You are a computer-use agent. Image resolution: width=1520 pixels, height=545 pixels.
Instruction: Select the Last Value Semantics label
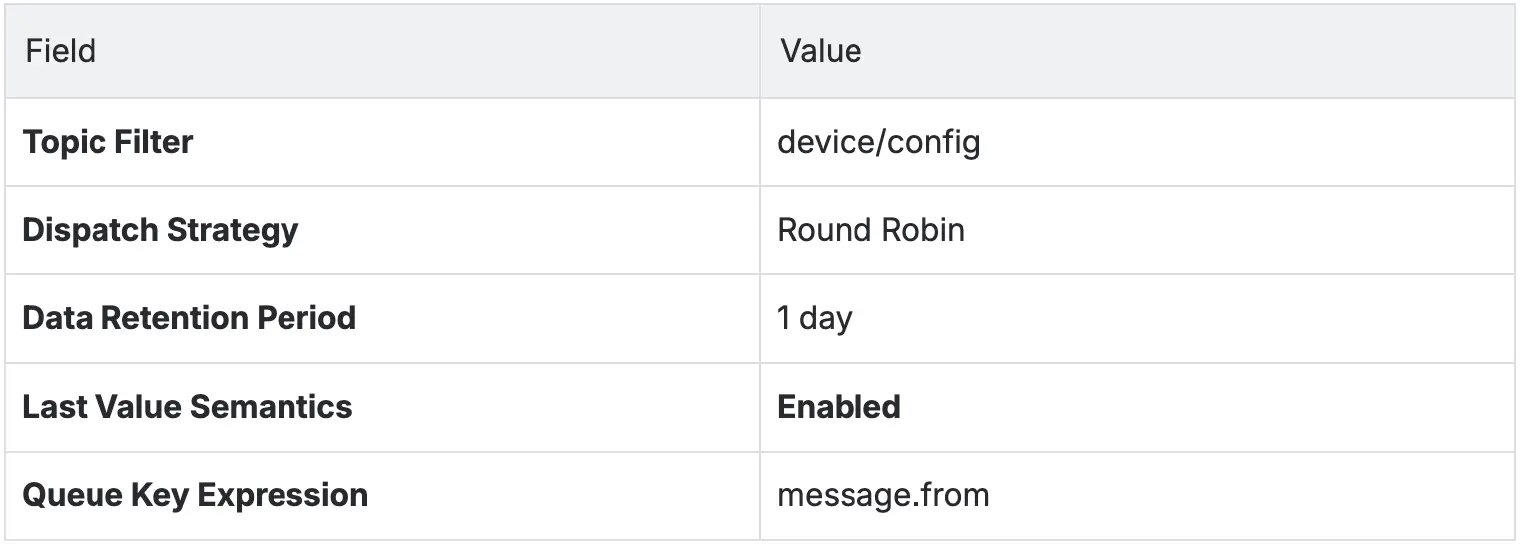187,407
